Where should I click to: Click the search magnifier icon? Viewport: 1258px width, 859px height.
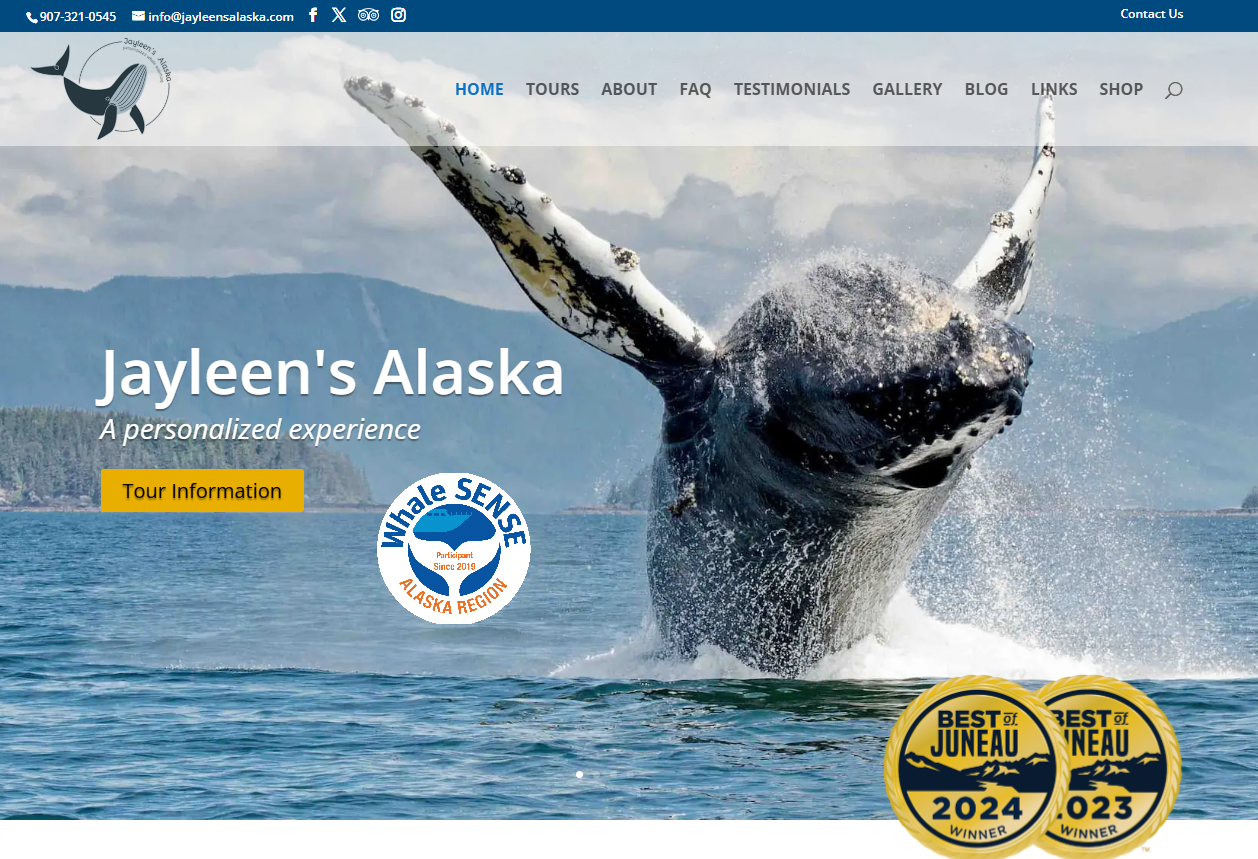click(x=1174, y=90)
